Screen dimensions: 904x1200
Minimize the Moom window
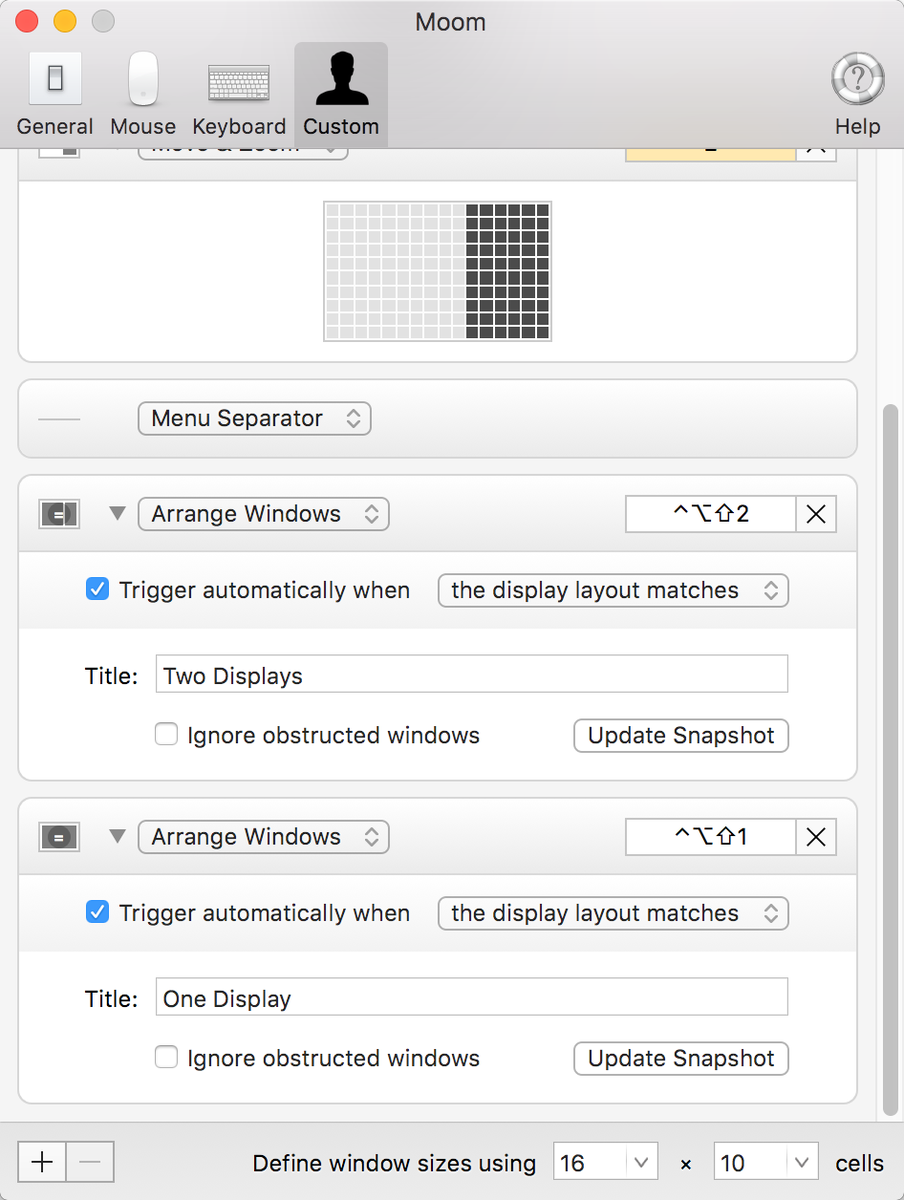point(65,21)
